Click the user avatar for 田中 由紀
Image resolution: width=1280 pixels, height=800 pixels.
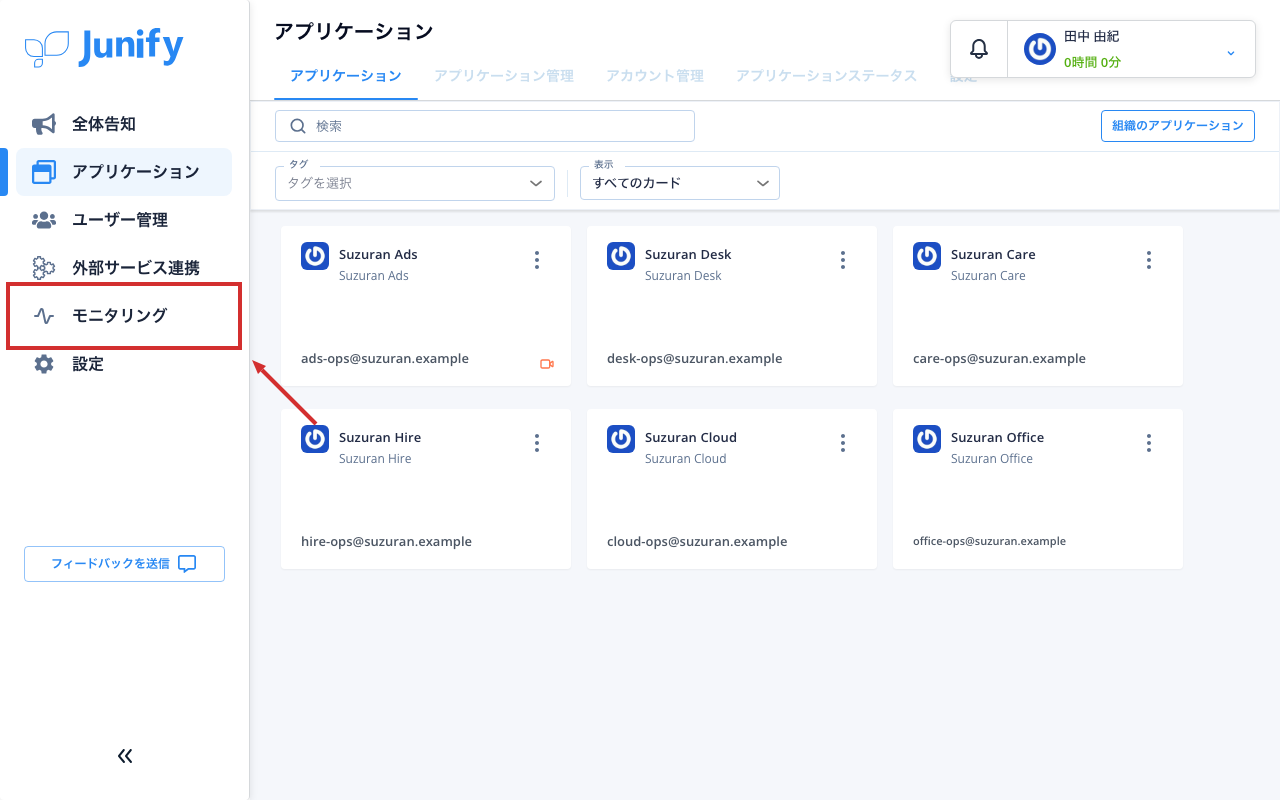(1040, 49)
